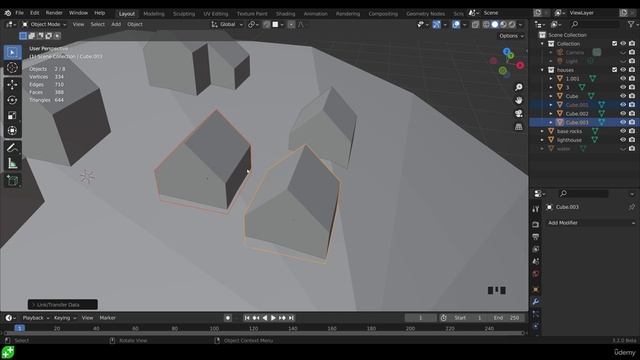640x360 pixels.
Task: Select wireframe viewport shading
Action: 486,24
